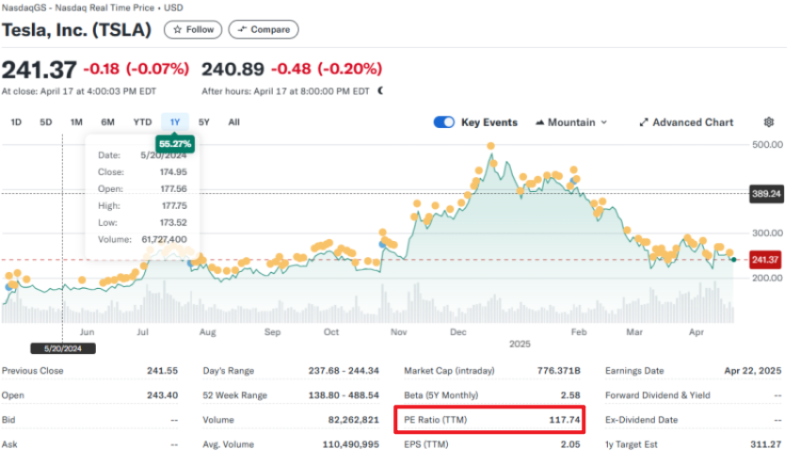Select the 5D time range tab
The width and height of the screenshot is (800, 465).
coord(46,122)
